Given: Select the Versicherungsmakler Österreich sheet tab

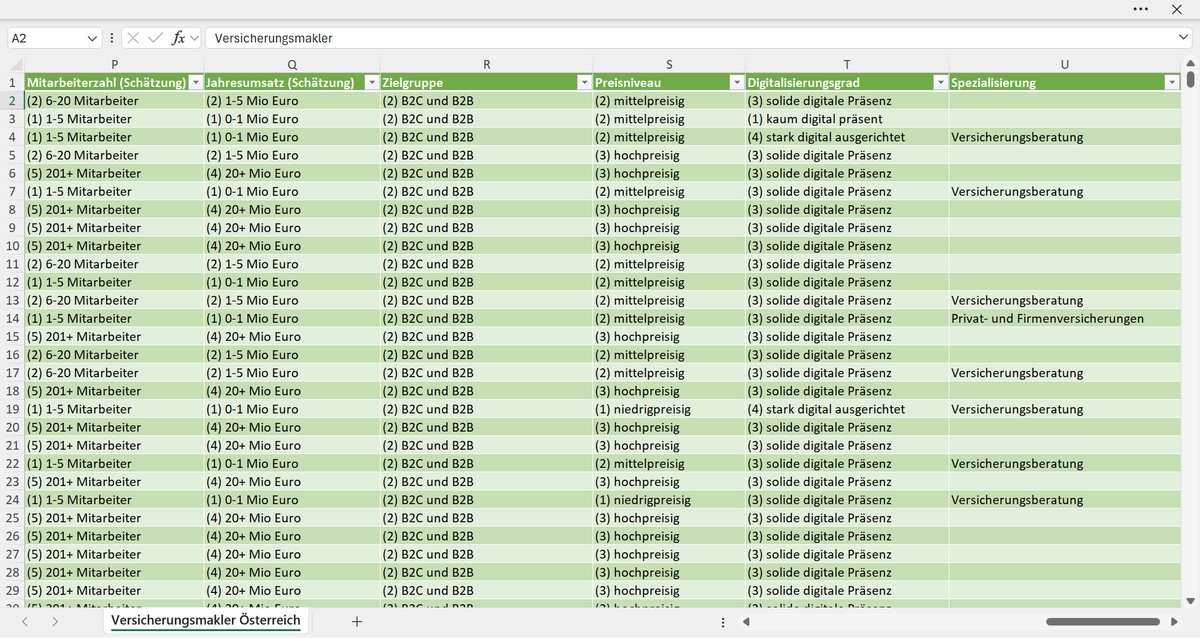Looking at the screenshot, I should [206, 621].
